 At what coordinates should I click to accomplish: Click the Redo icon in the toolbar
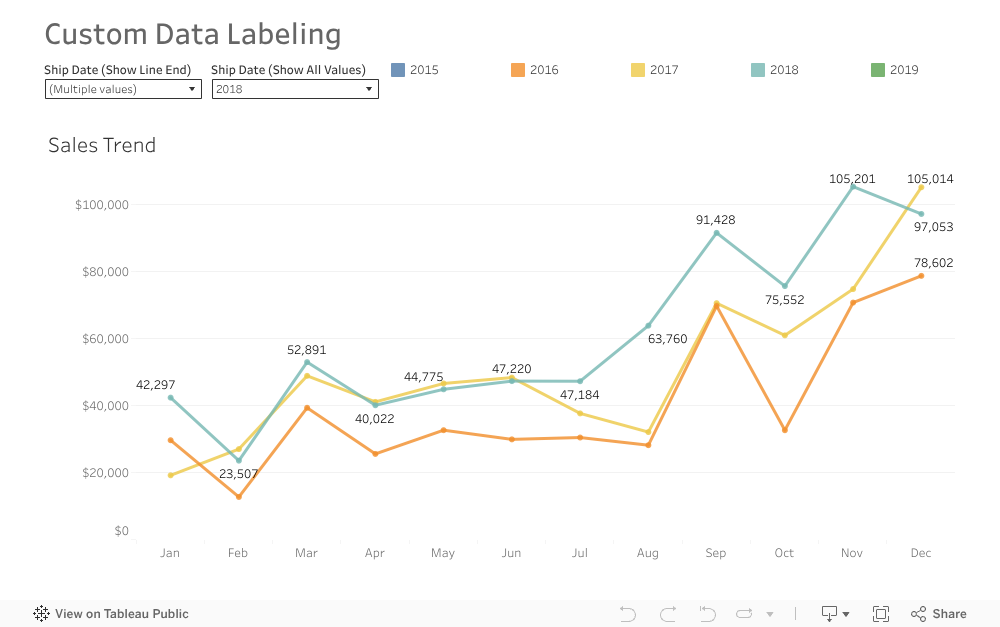coord(667,614)
